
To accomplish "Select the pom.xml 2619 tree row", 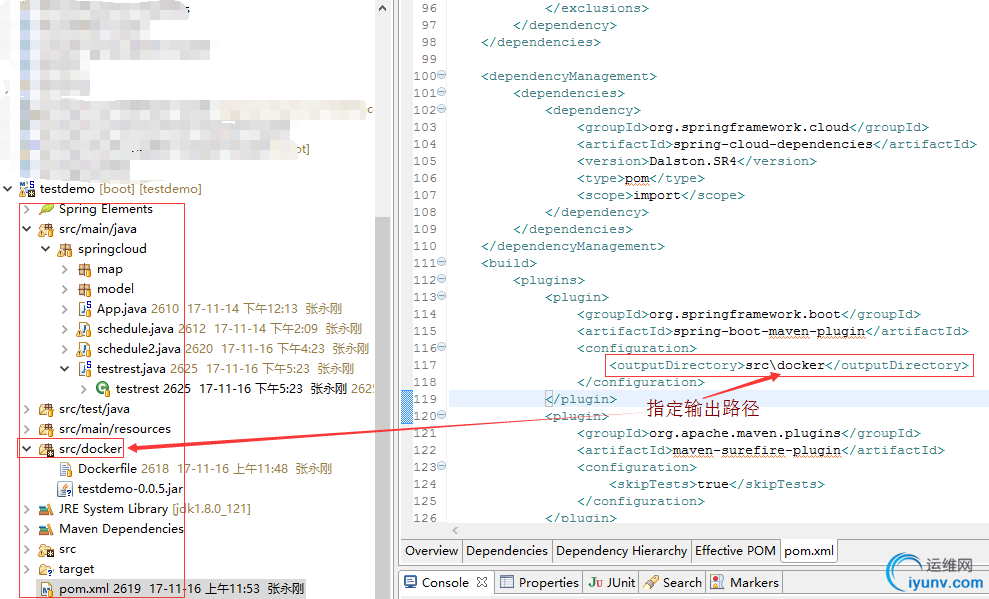I will (172, 589).
